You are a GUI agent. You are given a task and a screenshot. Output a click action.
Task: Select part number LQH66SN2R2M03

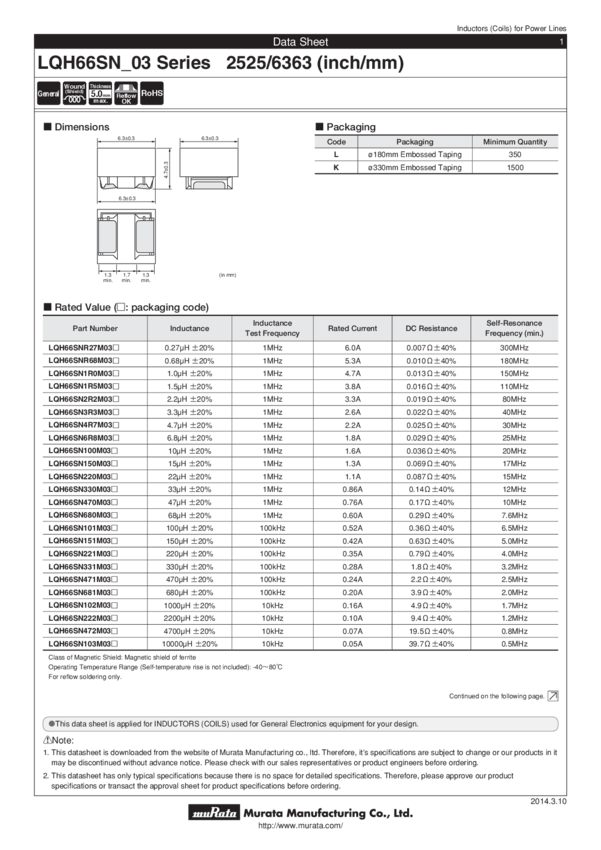coord(83,399)
